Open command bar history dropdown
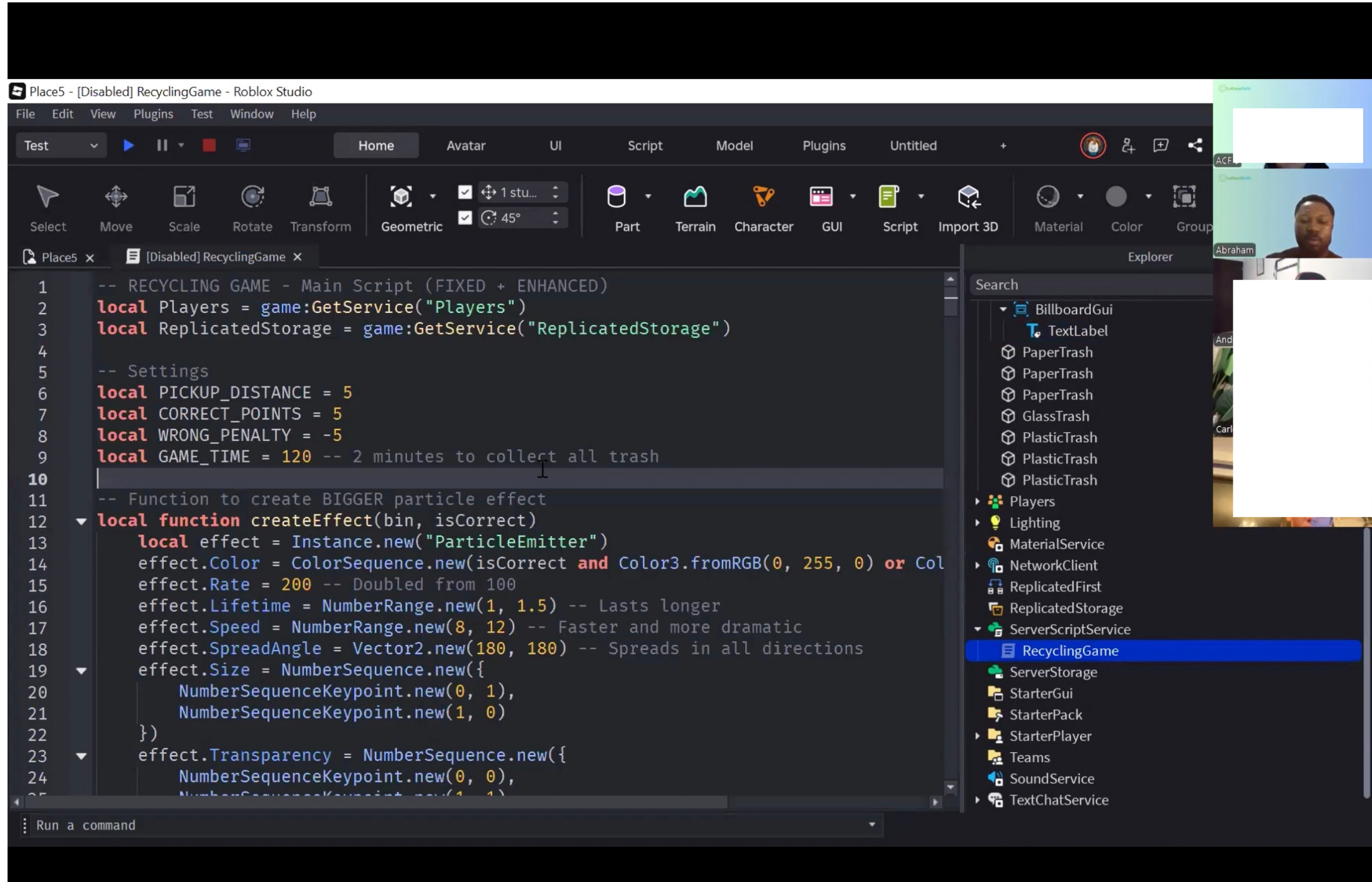Screen dimensions: 1372x882 [872, 825]
